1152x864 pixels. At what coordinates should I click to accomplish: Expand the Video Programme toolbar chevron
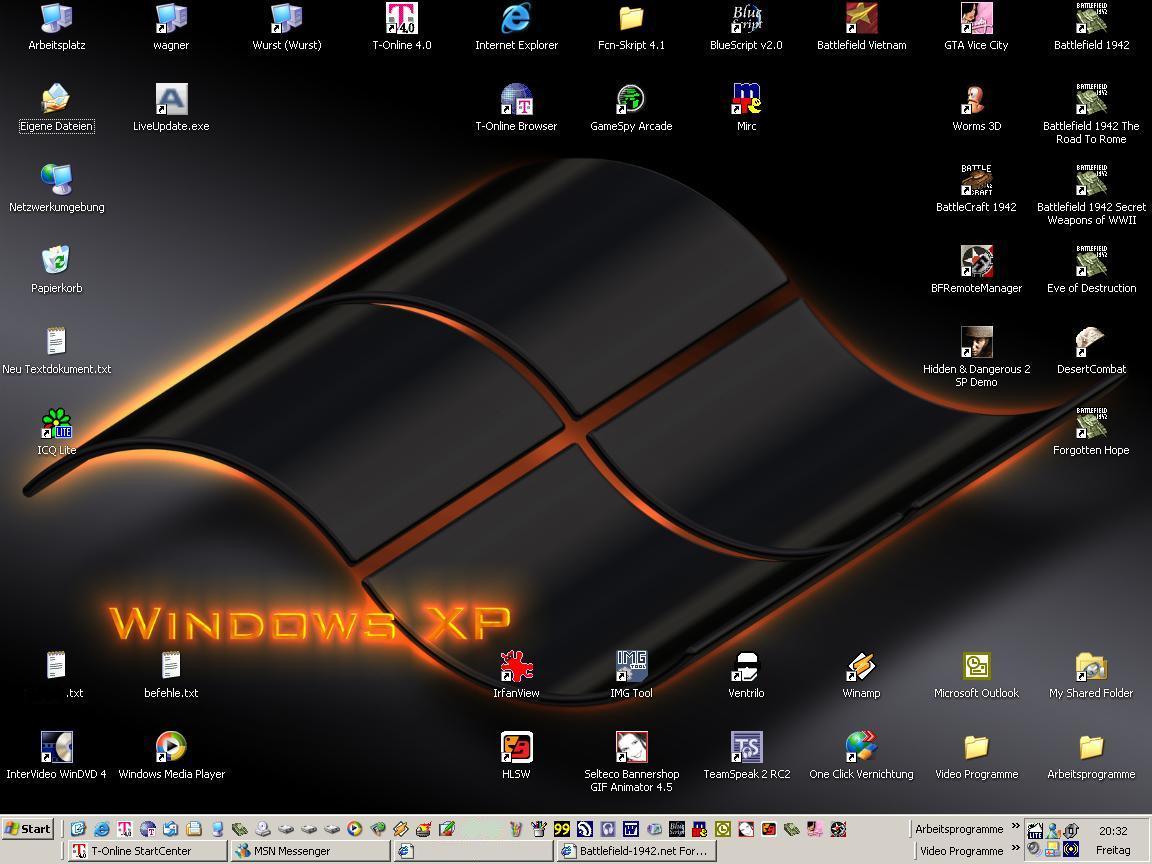(1015, 849)
